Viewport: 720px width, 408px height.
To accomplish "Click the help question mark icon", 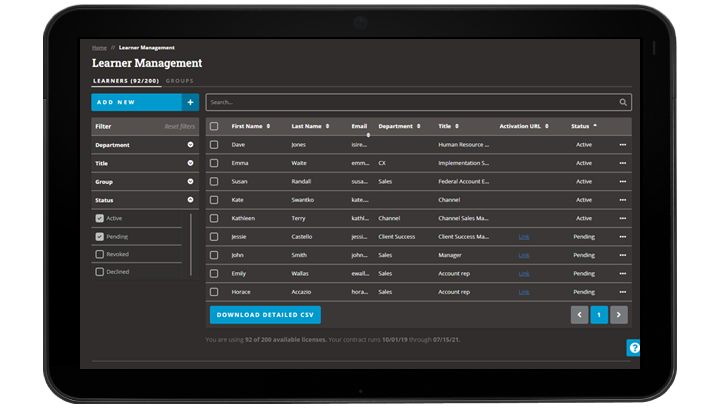I will click(x=633, y=348).
